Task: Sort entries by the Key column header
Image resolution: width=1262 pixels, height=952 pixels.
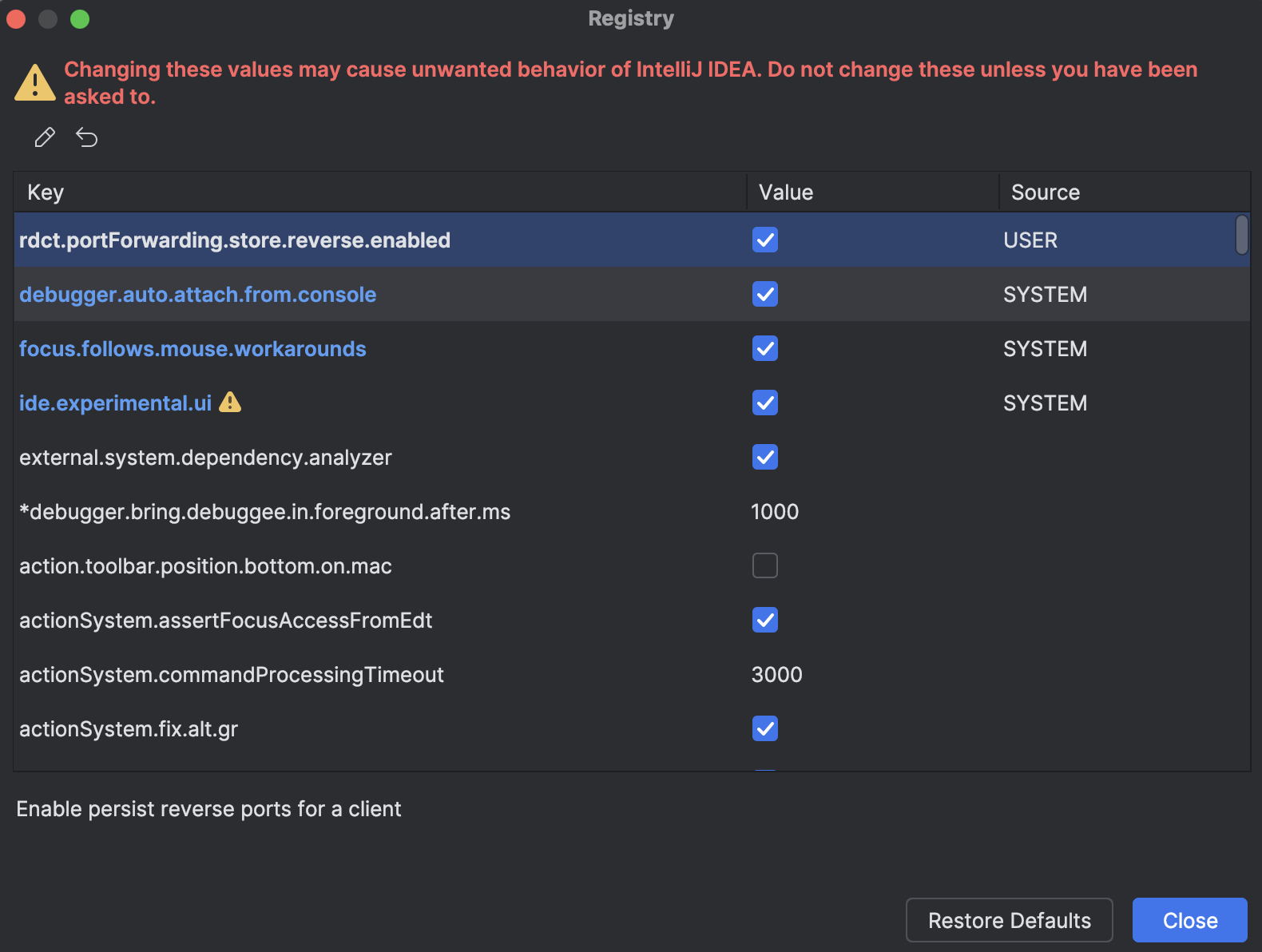Action: pos(46,192)
